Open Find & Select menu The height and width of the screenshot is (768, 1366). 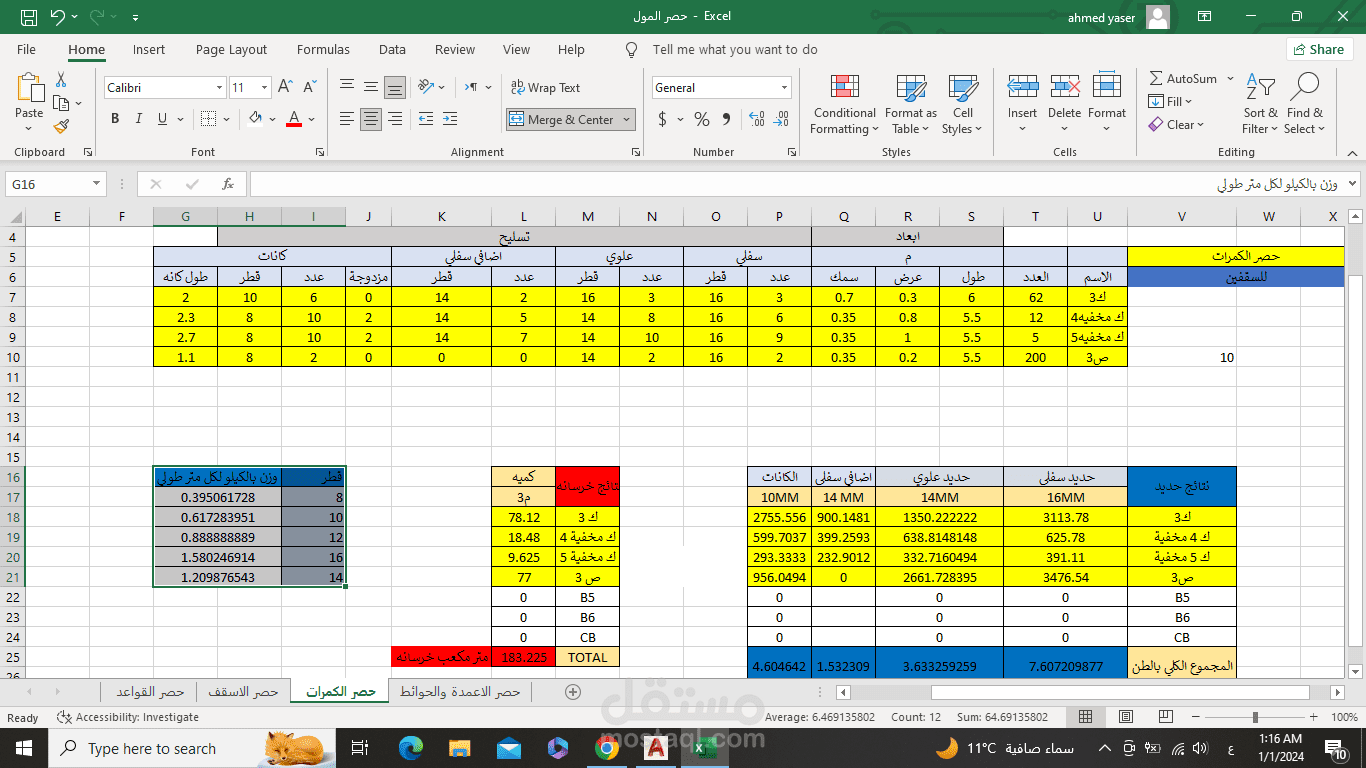pyautogui.click(x=1305, y=104)
